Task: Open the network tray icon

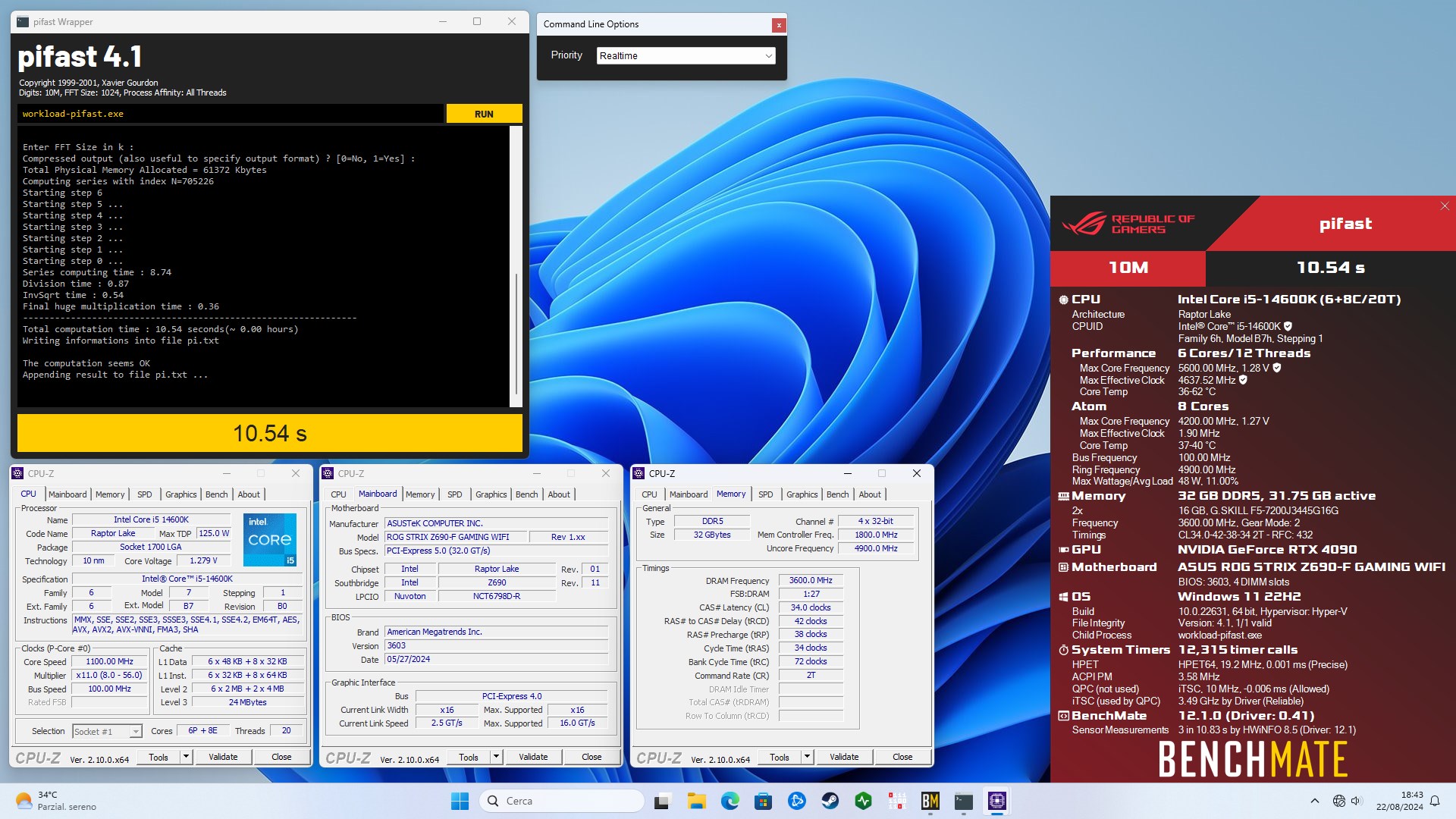Action: pyautogui.click(x=1338, y=801)
